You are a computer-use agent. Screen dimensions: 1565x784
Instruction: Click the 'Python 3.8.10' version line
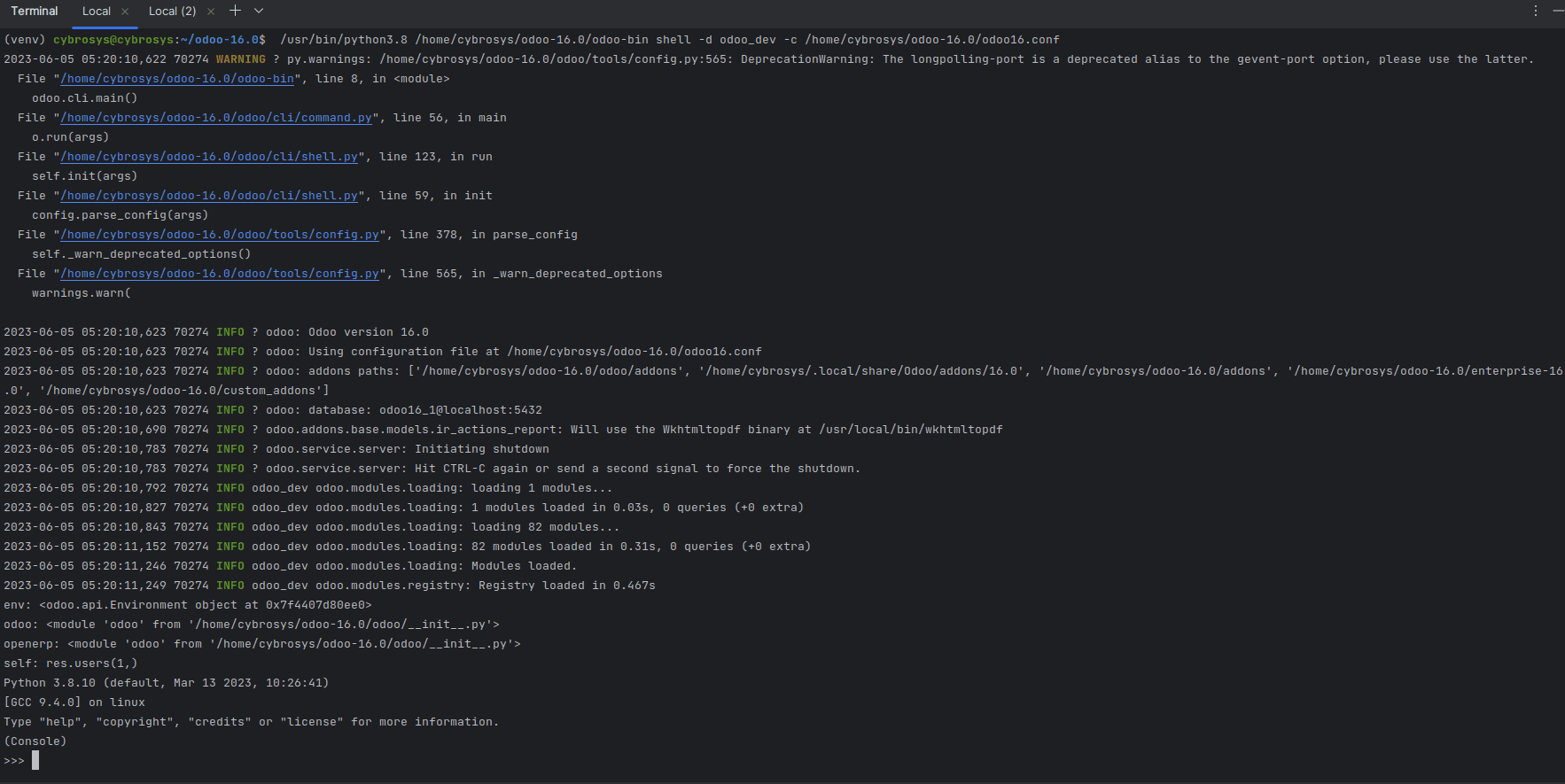(x=167, y=683)
